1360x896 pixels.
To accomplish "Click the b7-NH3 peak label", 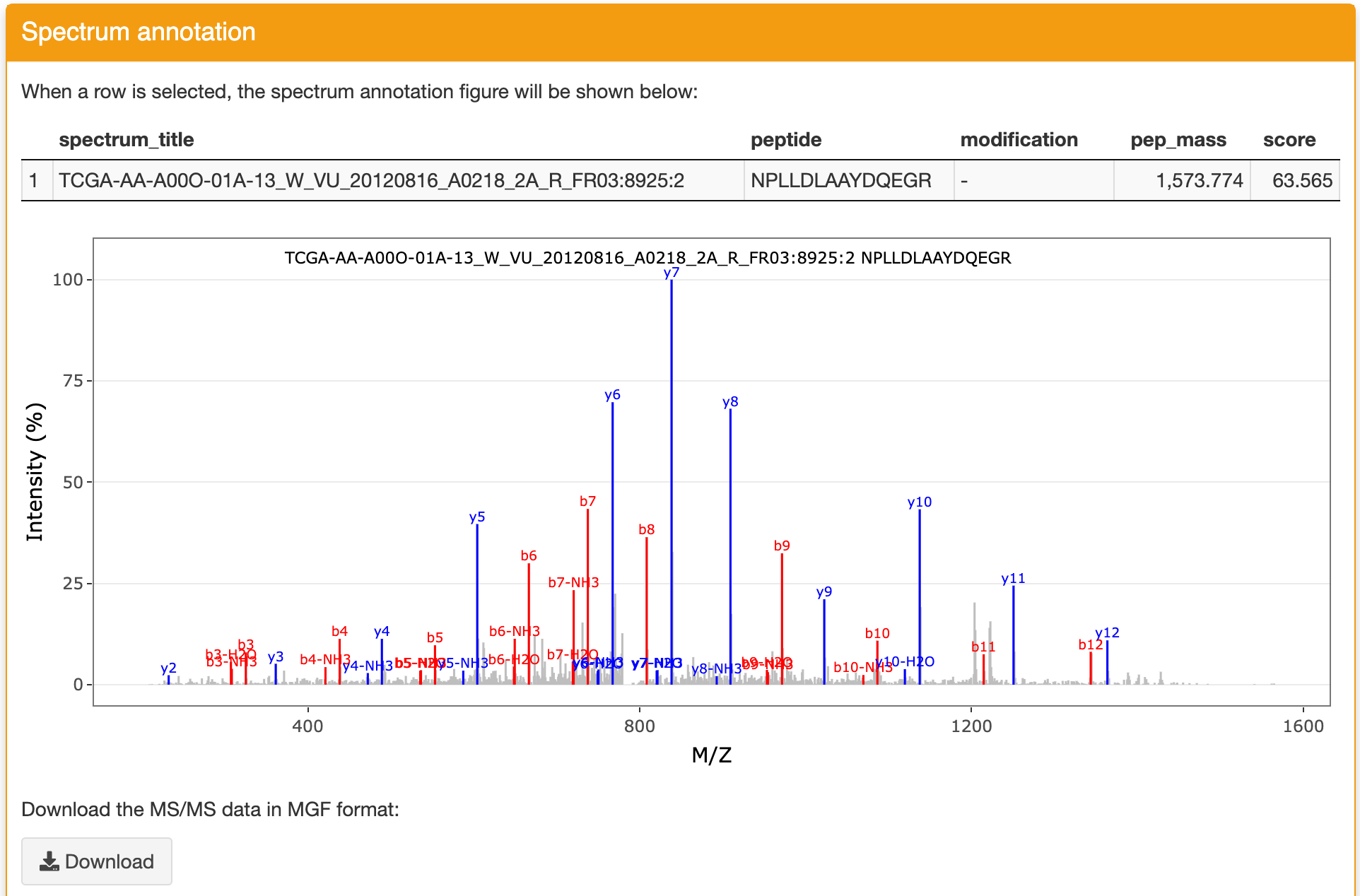I will [573, 582].
